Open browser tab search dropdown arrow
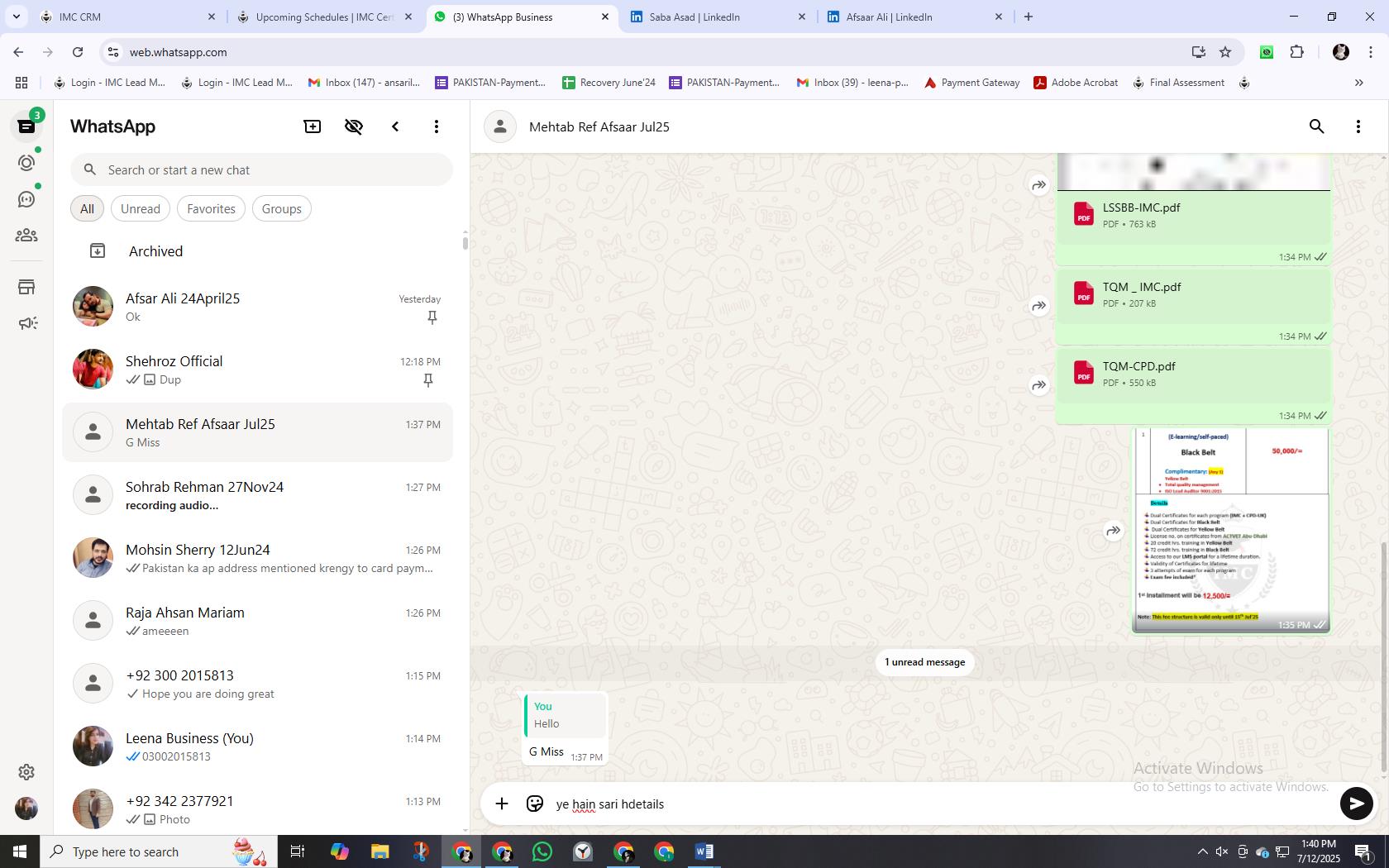1389x868 pixels. pos(16,17)
